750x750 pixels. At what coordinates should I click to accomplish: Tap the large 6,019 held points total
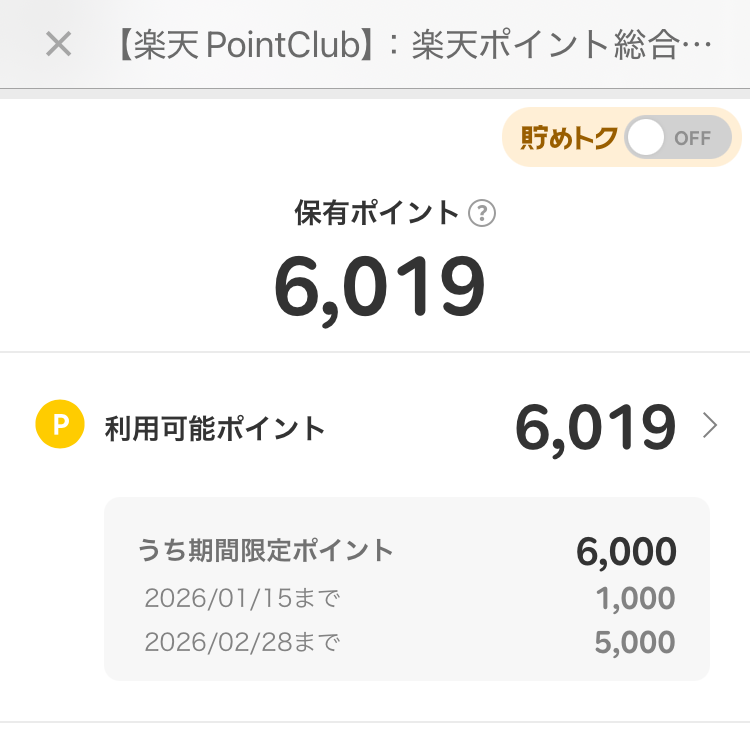[379, 287]
